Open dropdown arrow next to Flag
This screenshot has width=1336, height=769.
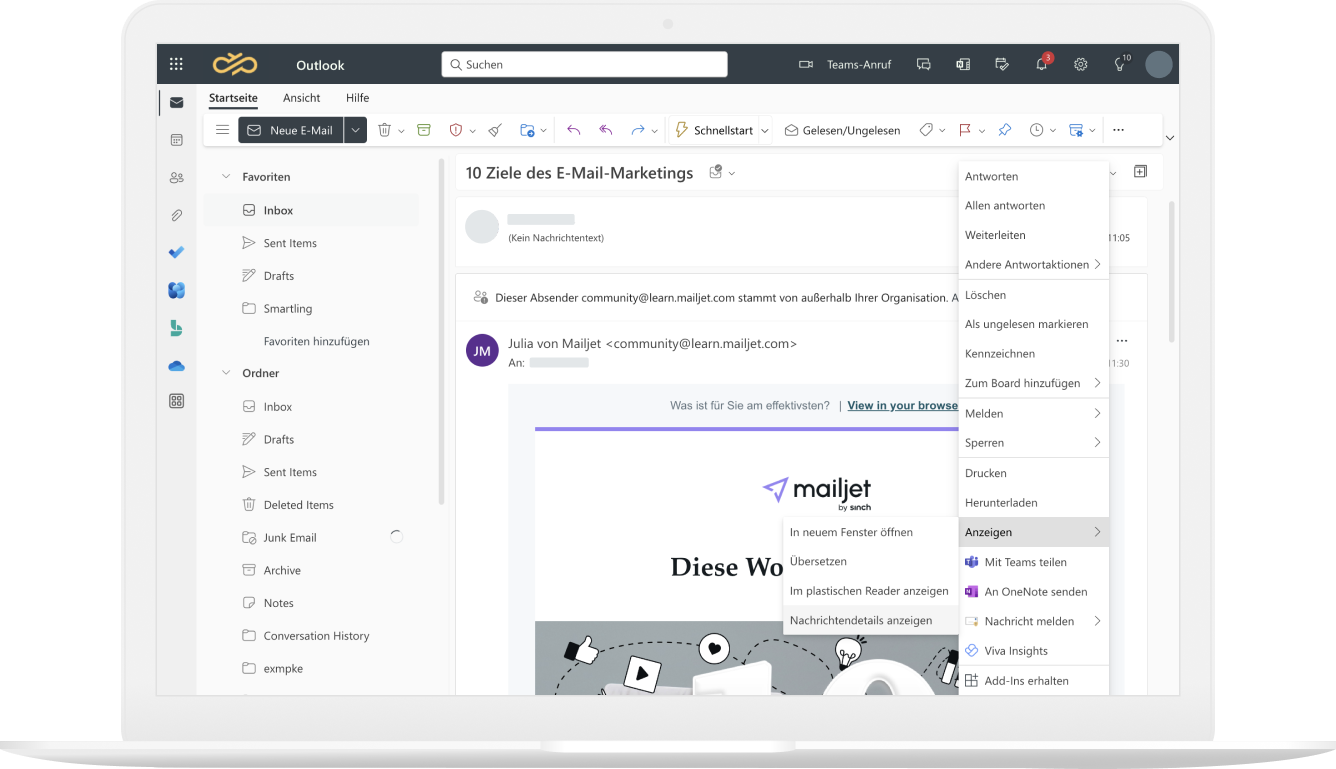click(982, 131)
